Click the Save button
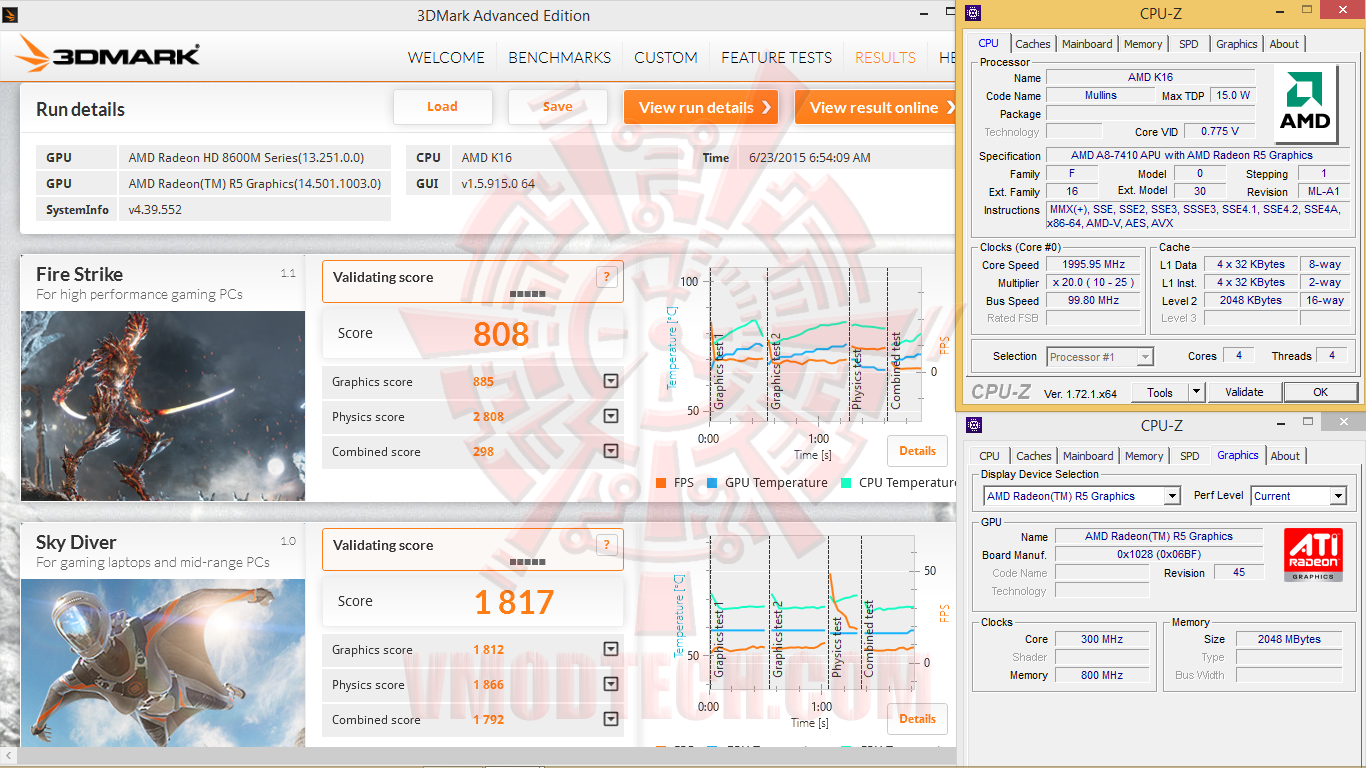This screenshot has height=768, width=1366. pyautogui.click(x=558, y=107)
